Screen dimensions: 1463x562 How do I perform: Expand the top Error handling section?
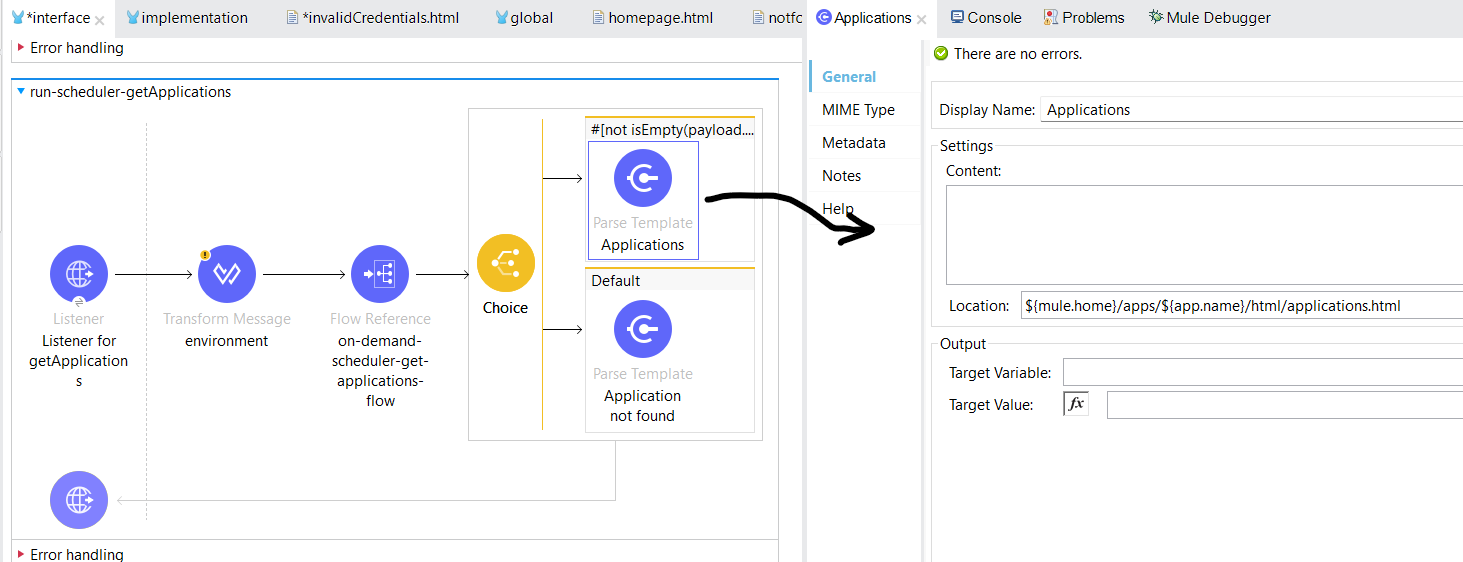pyautogui.click(x=21, y=48)
